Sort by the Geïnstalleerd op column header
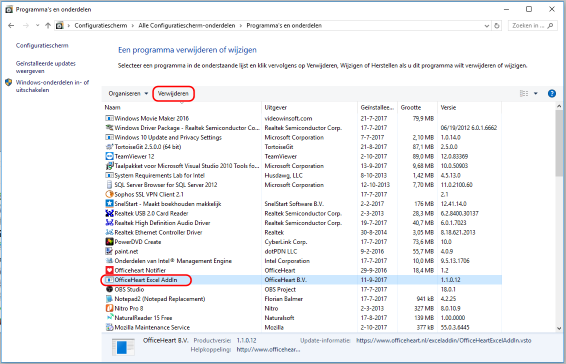Screen dimensions: 566x364 tap(377, 108)
